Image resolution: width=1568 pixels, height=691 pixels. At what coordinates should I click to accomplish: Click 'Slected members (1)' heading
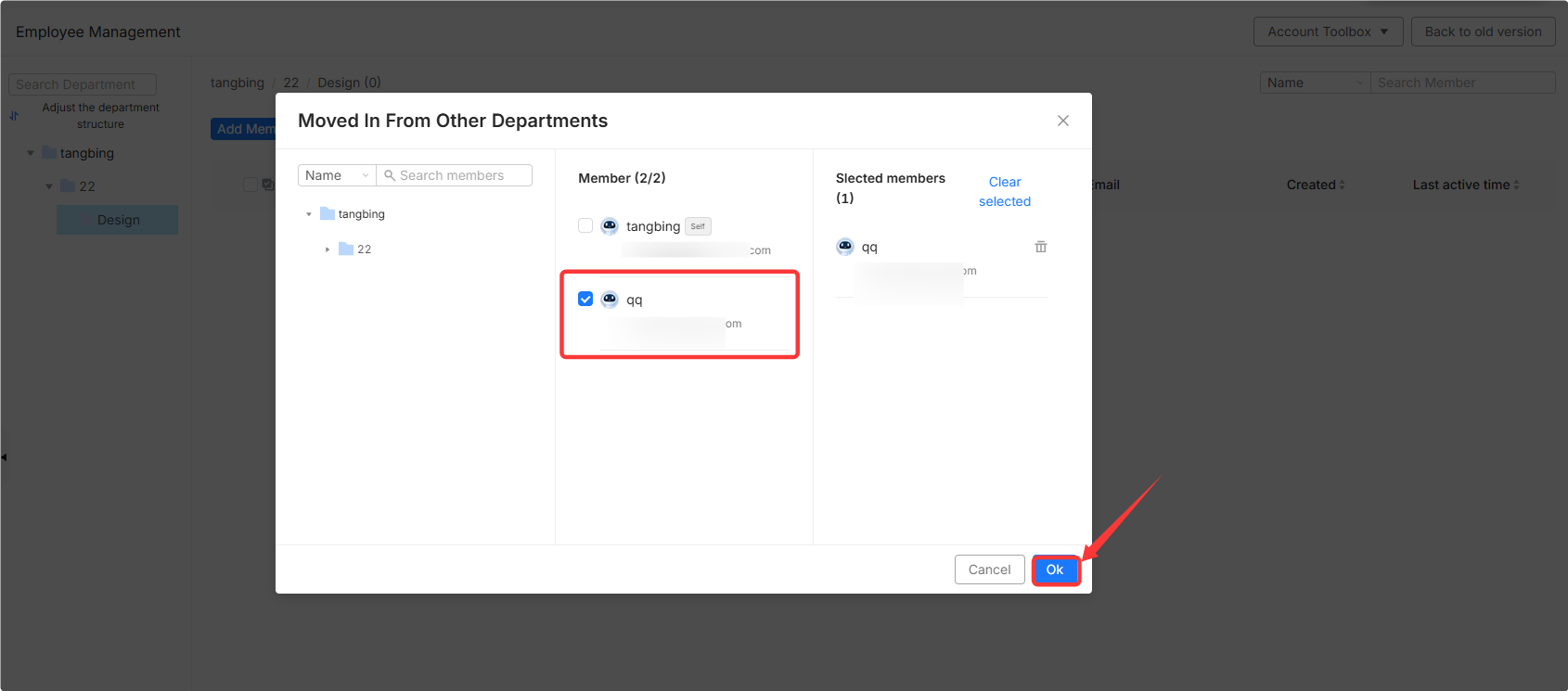pos(891,187)
